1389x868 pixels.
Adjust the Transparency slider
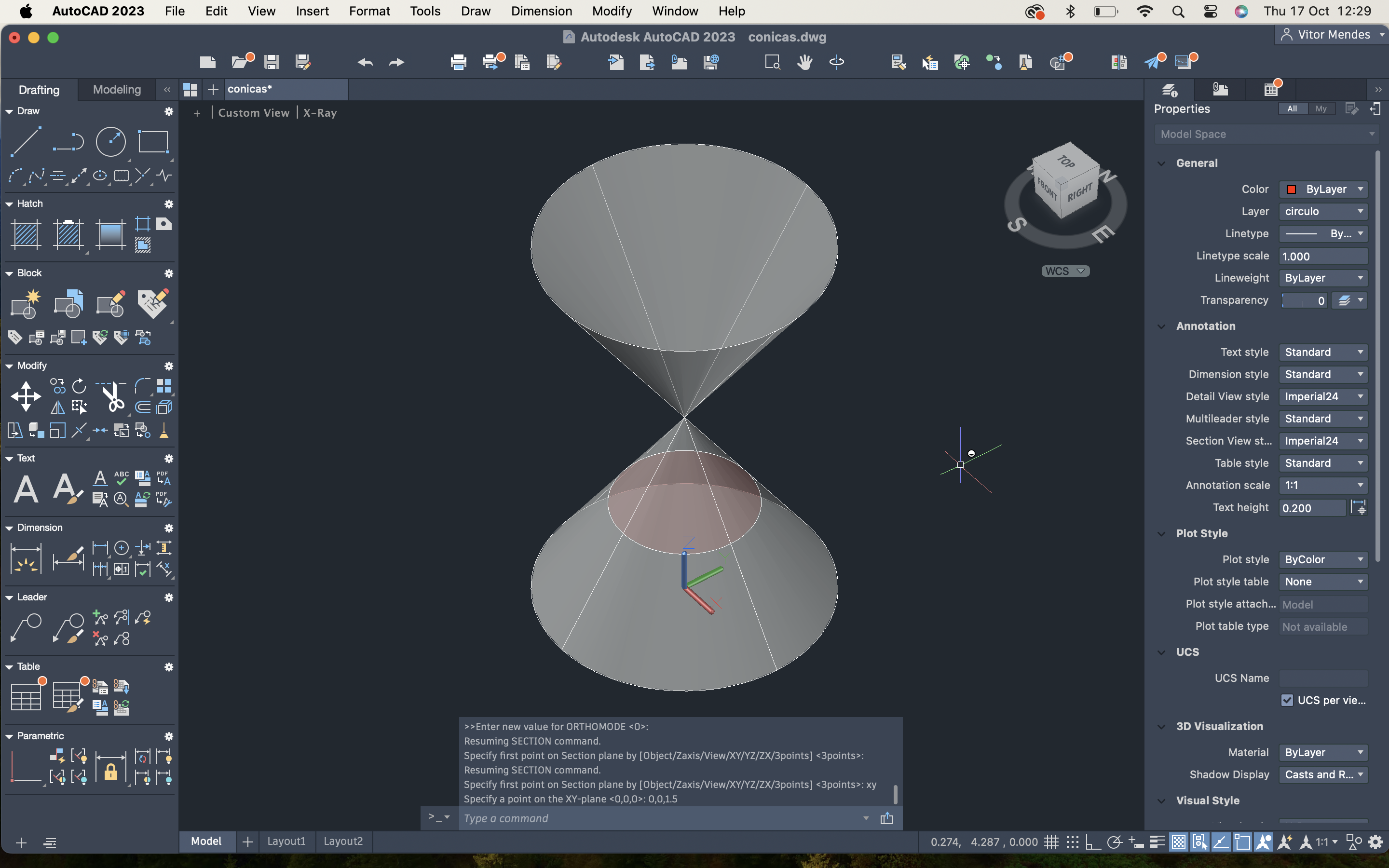pos(1304,300)
